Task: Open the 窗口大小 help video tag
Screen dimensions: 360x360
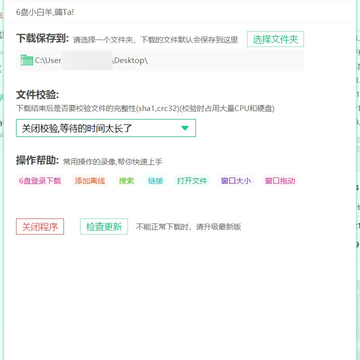Action: point(236,181)
